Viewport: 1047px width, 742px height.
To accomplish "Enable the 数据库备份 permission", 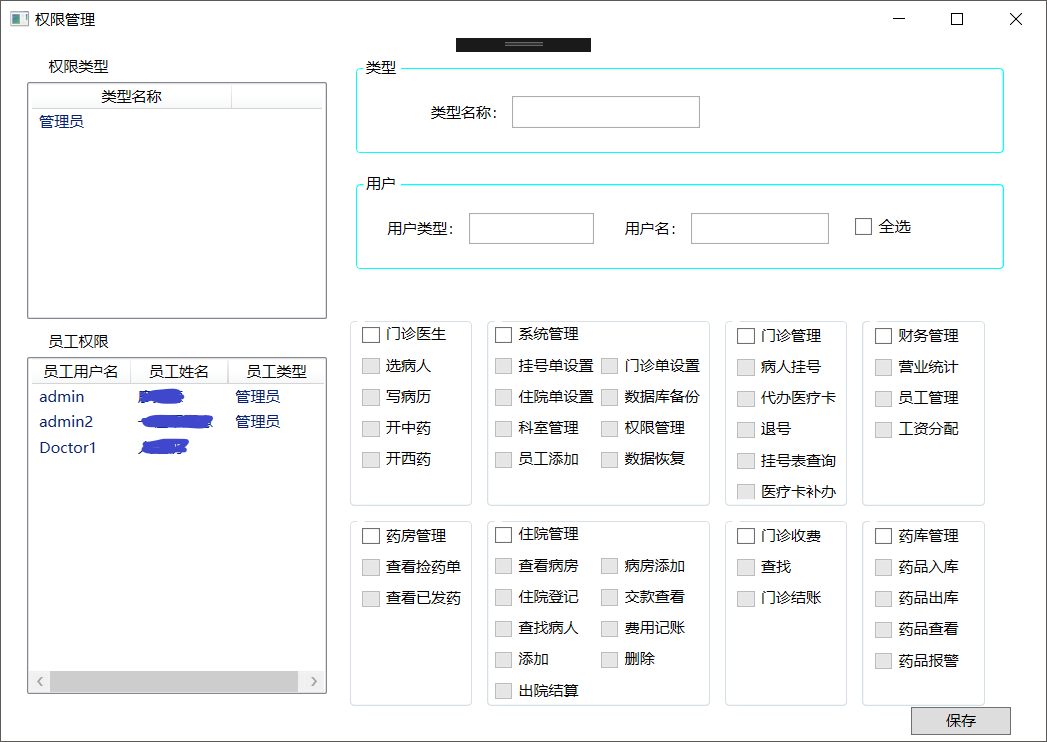I will pyautogui.click(x=608, y=397).
